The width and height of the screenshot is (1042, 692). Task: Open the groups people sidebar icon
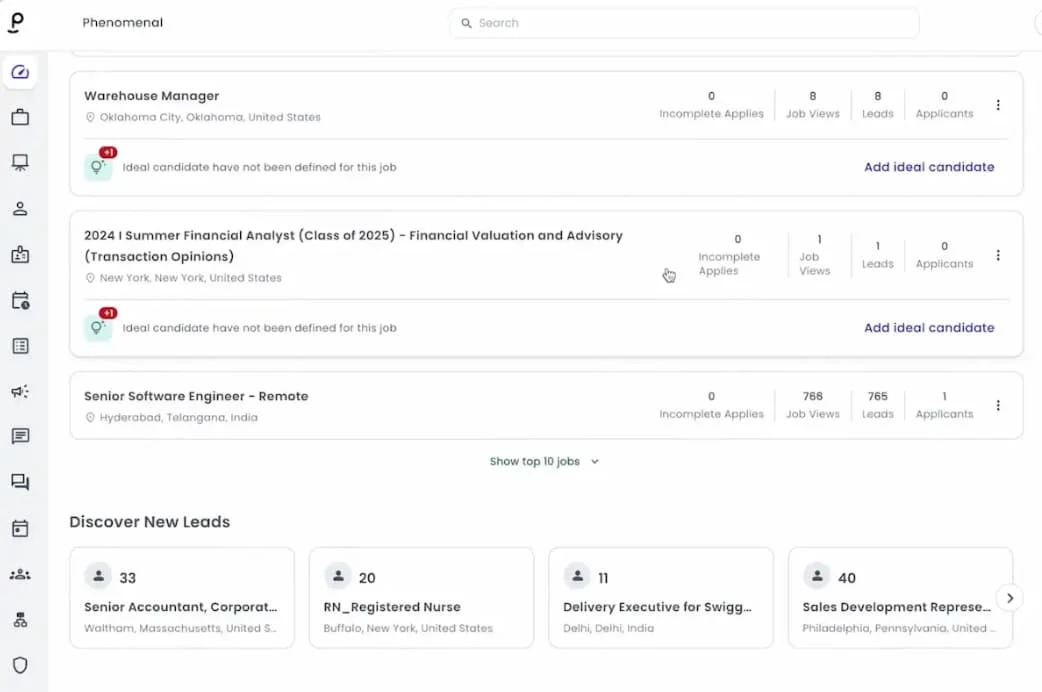(20, 574)
